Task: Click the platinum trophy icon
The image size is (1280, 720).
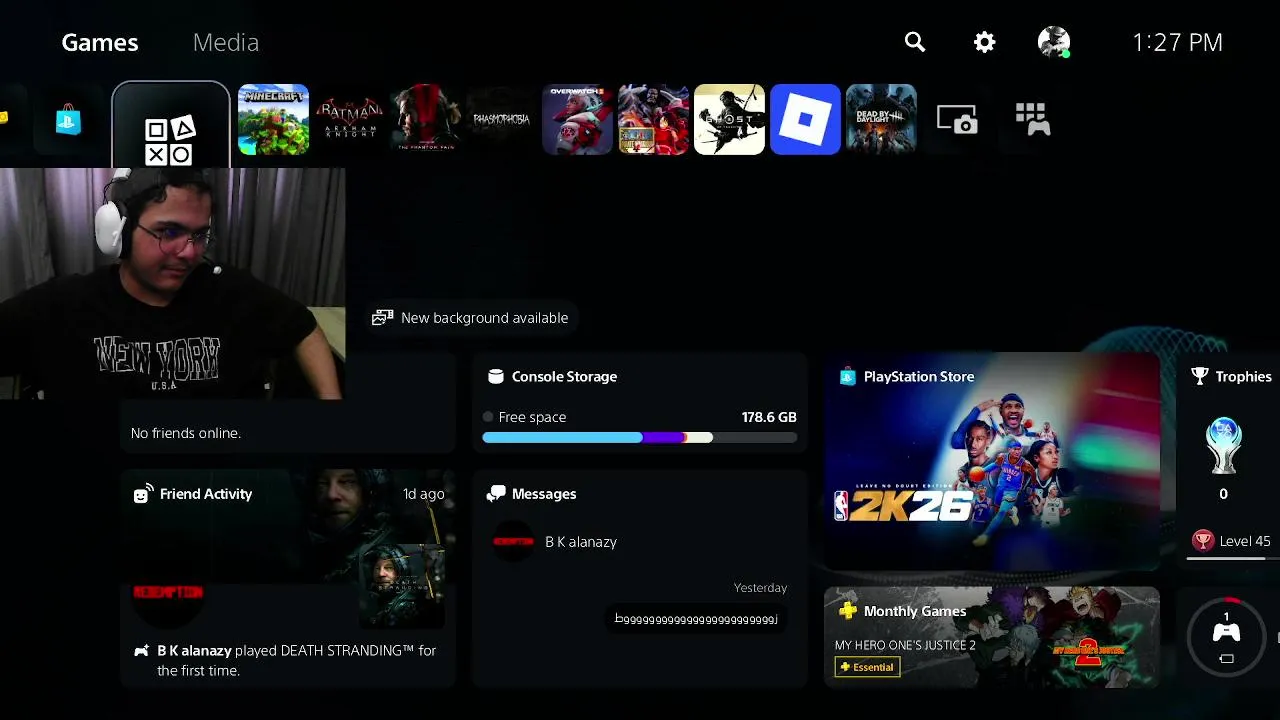Action: [x=1224, y=445]
